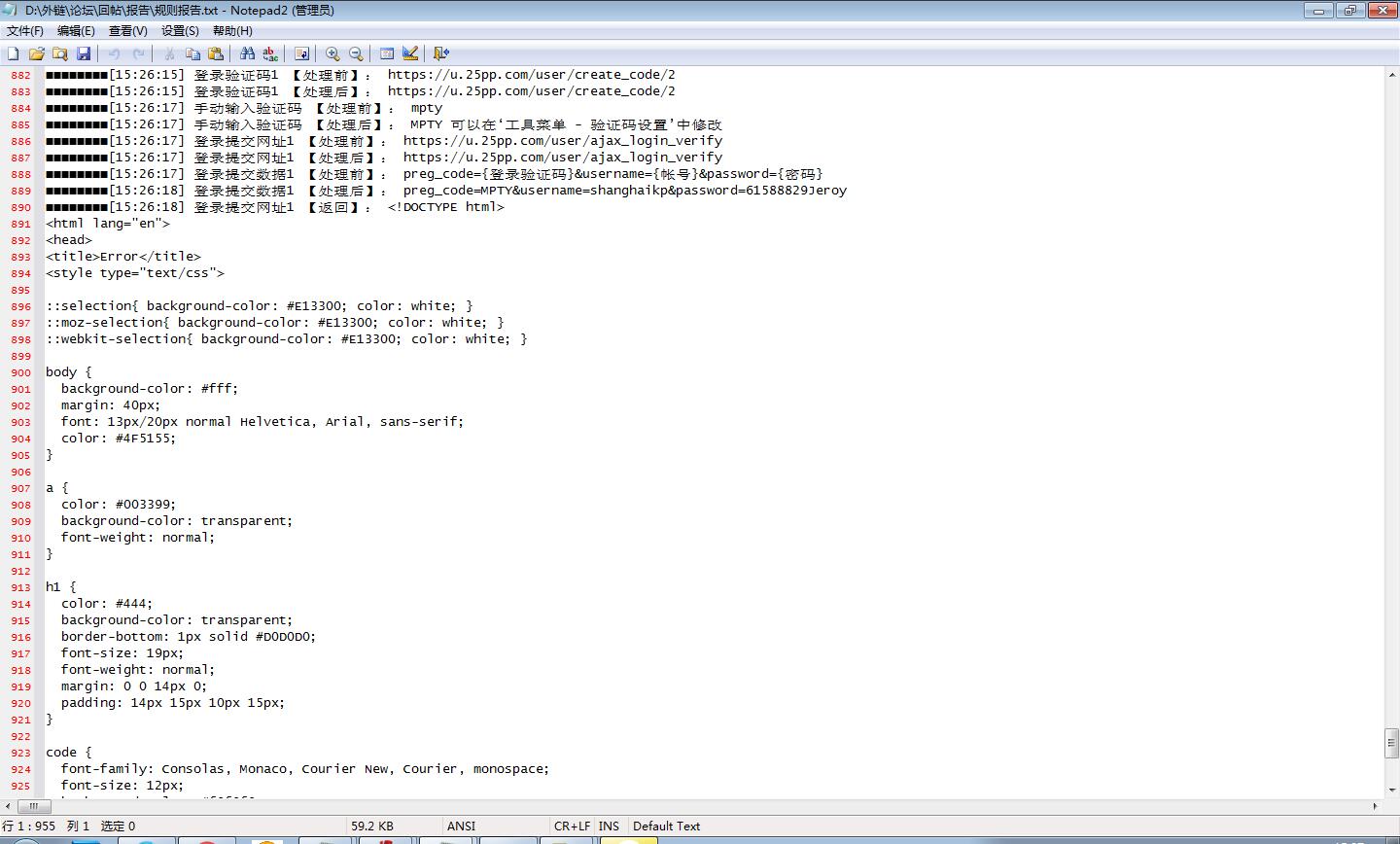Viewport: 1400px width, 844px height.
Task: Open Find with the binoculars icon
Action: click(x=247, y=53)
